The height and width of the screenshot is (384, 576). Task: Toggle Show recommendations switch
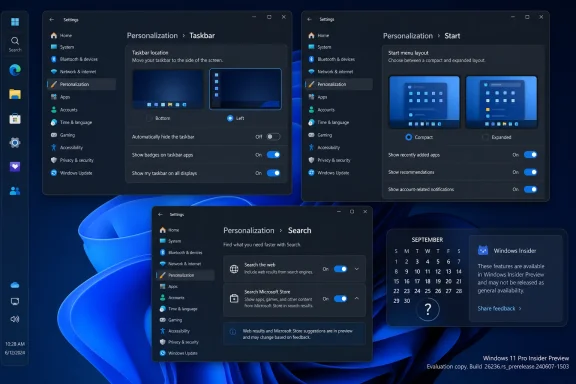(x=530, y=172)
